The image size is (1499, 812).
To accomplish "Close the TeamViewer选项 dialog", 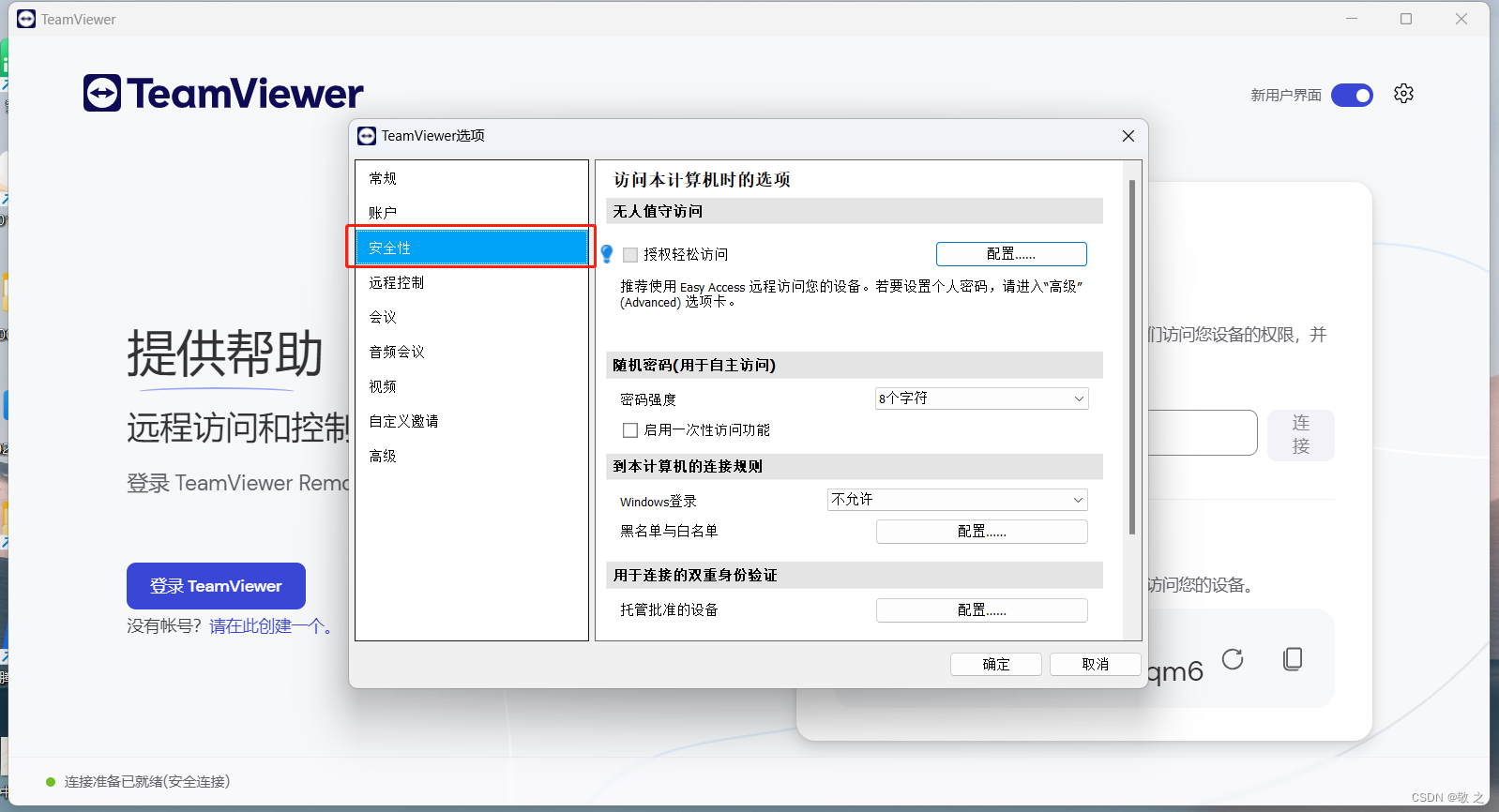I will (x=1128, y=136).
